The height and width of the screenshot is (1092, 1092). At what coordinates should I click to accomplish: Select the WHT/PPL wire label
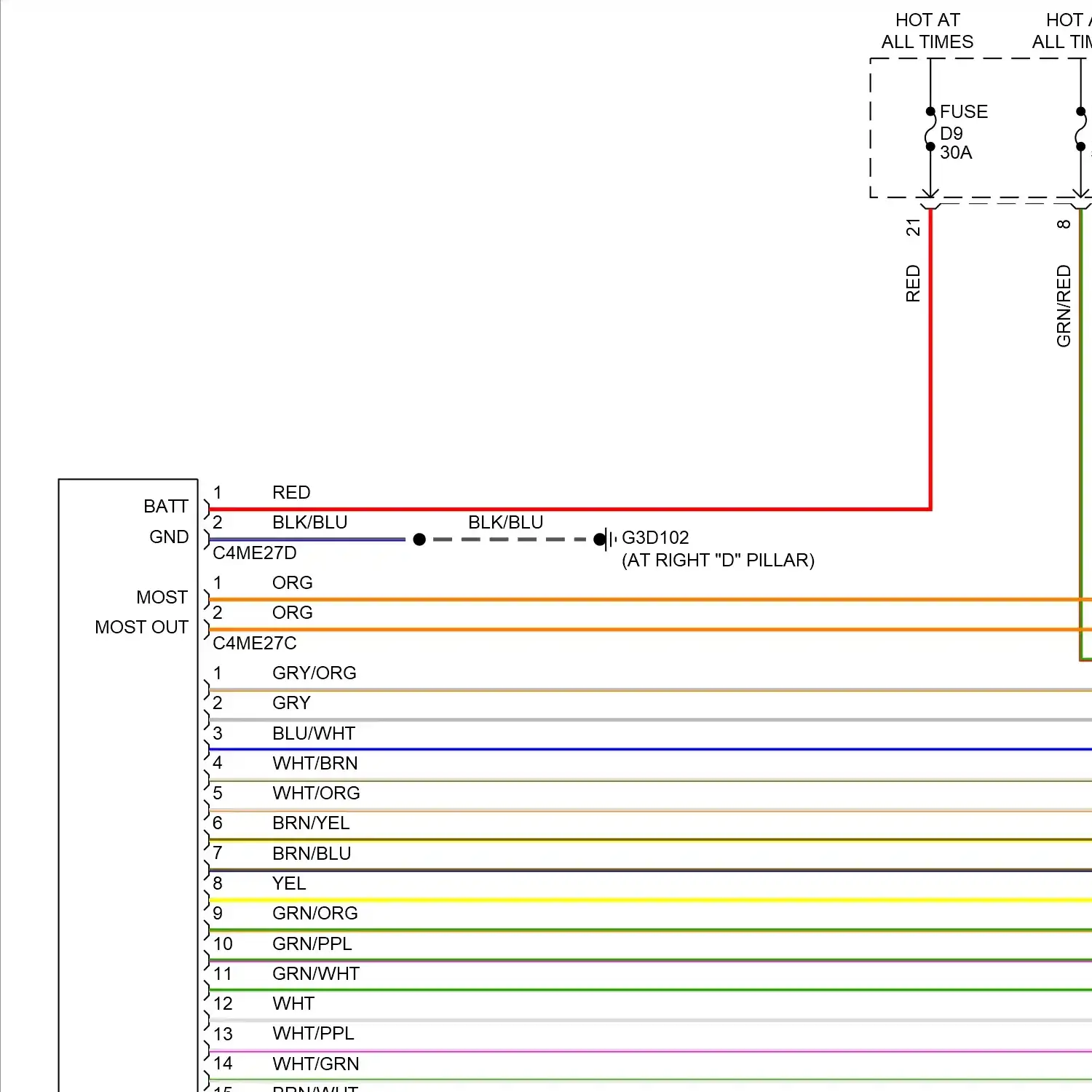(x=313, y=1033)
